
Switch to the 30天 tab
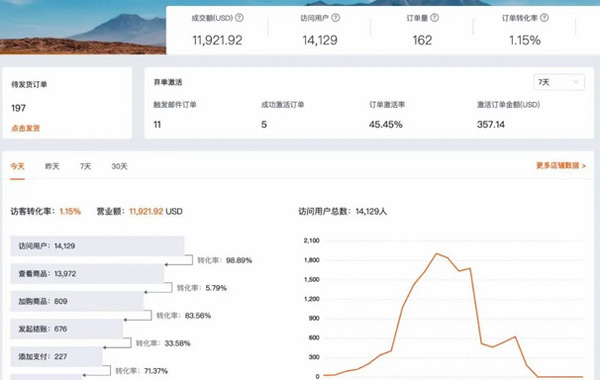coord(119,166)
